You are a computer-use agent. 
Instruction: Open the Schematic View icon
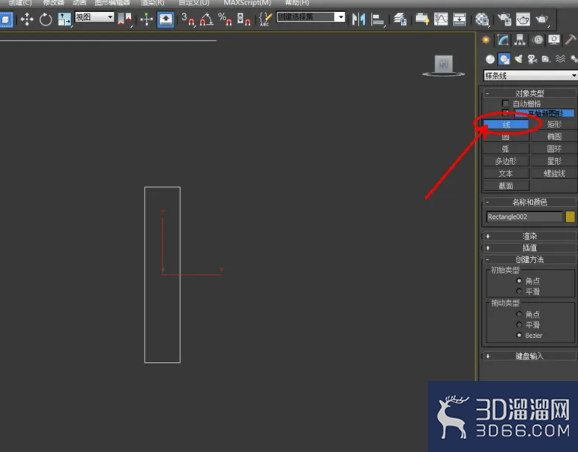click(x=459, y=19)
